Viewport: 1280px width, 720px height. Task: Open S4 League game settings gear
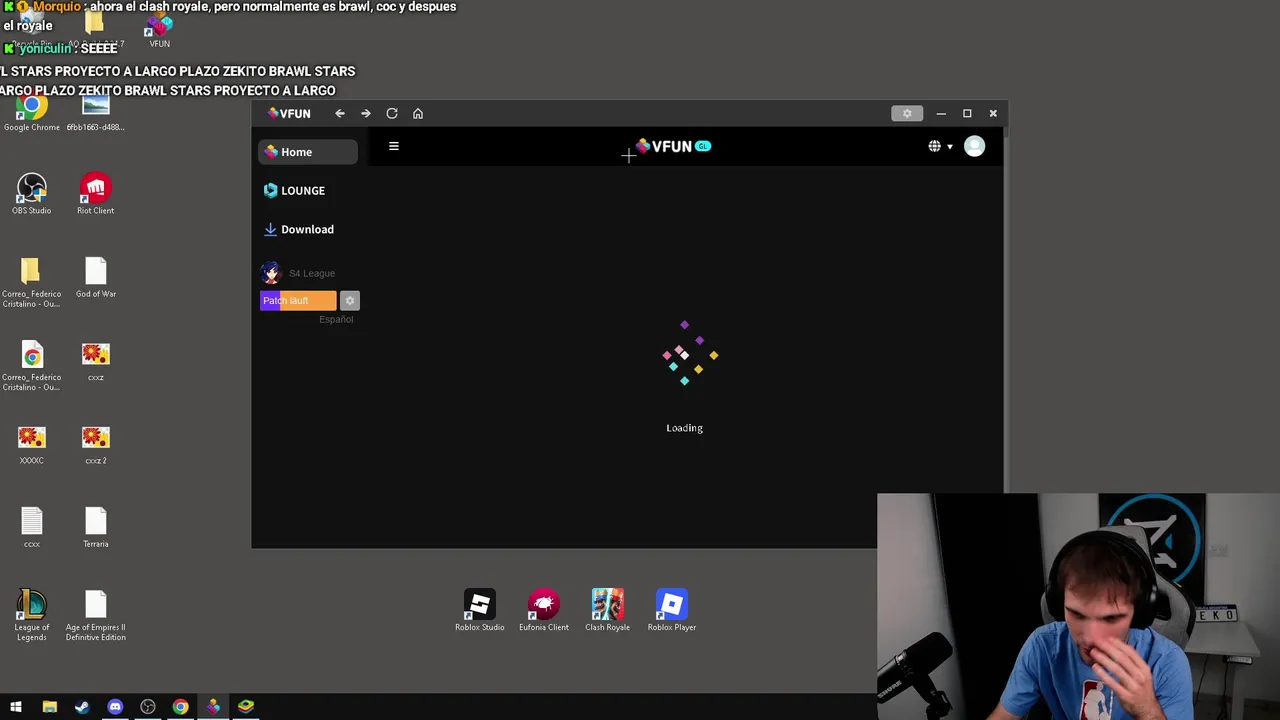click(x=349, y=300)
